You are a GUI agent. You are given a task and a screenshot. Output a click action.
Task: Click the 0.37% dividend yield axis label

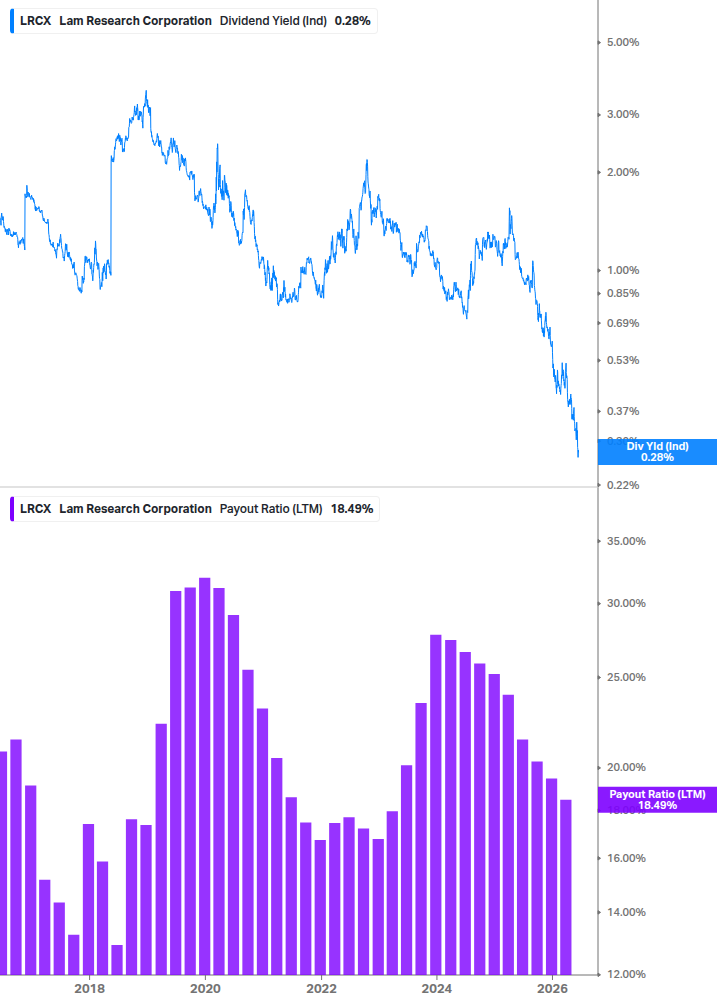pos(623,411)
